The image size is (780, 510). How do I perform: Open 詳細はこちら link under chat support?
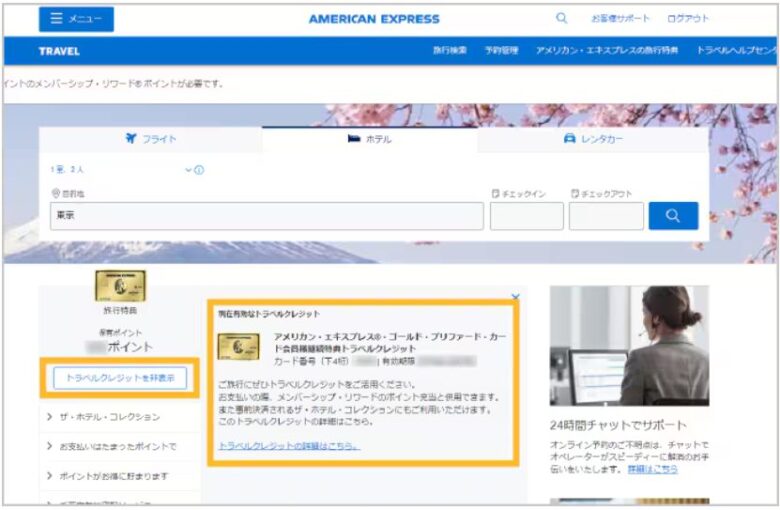[x=653, y=469]
